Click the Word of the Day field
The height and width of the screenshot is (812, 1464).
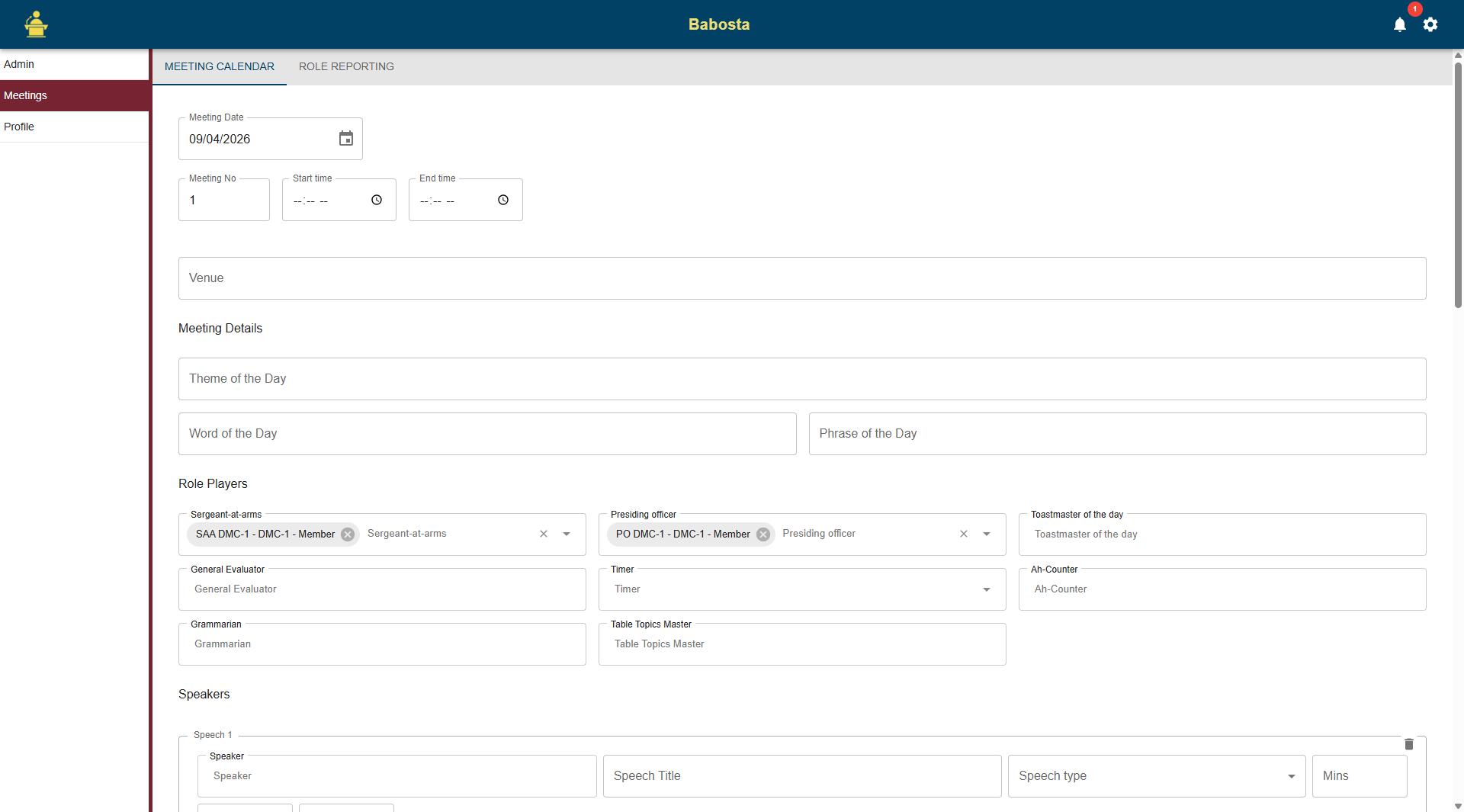(487, 434)
